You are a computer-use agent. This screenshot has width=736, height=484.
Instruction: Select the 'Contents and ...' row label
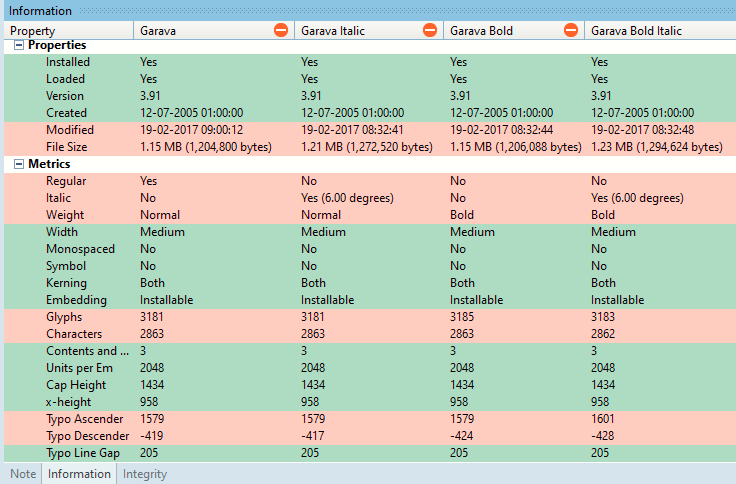pyautogui.click(x=87, y=351)
